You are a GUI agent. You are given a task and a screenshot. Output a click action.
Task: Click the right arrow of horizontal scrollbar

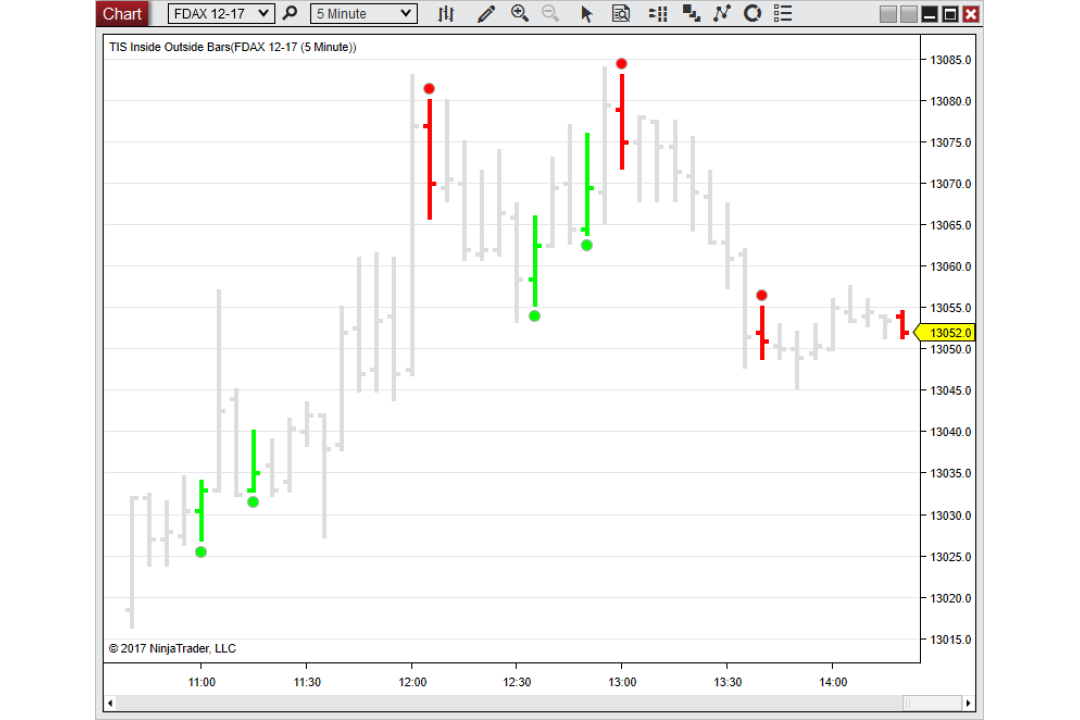tap(968, 703)
